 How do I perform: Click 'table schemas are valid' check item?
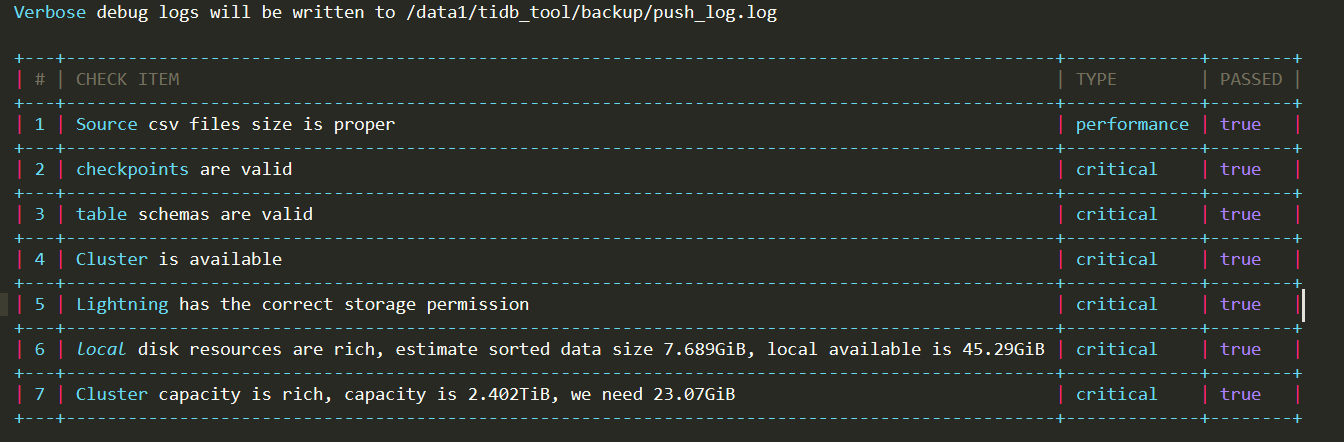point(194,214)
